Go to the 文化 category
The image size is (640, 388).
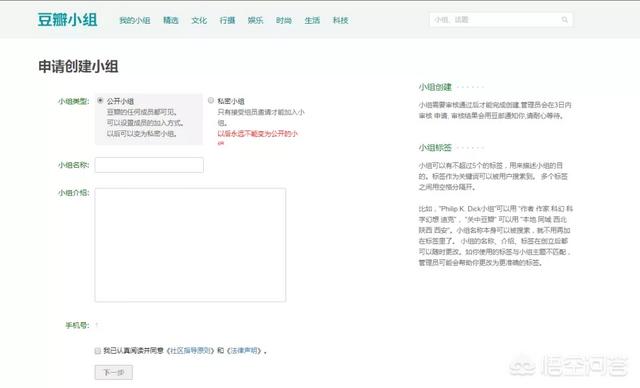pos(199,20)
